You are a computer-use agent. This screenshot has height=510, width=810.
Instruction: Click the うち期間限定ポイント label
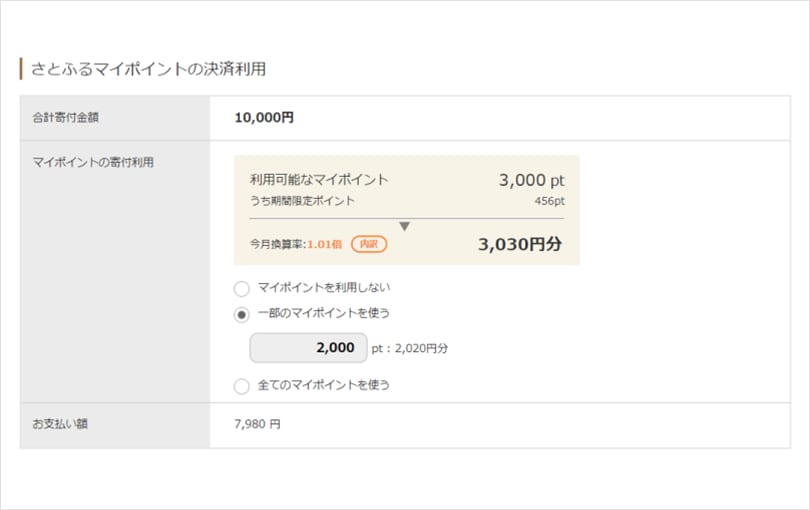(302, 201)
